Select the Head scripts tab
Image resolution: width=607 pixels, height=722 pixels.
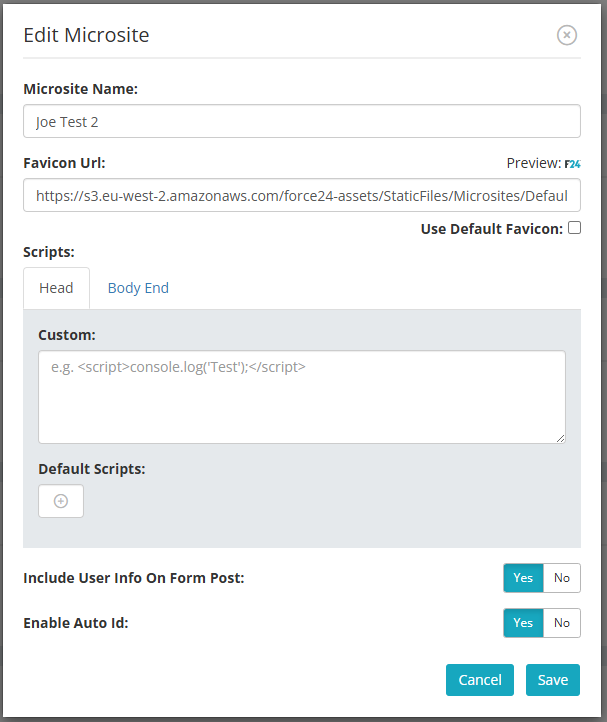[x=56, y=288]
